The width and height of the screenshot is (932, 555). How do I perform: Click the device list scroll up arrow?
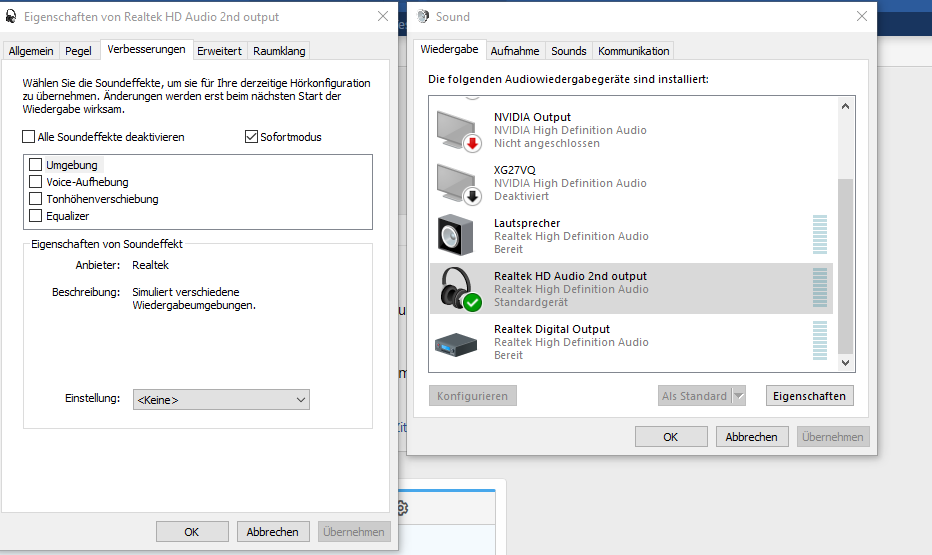click(845, 106)
